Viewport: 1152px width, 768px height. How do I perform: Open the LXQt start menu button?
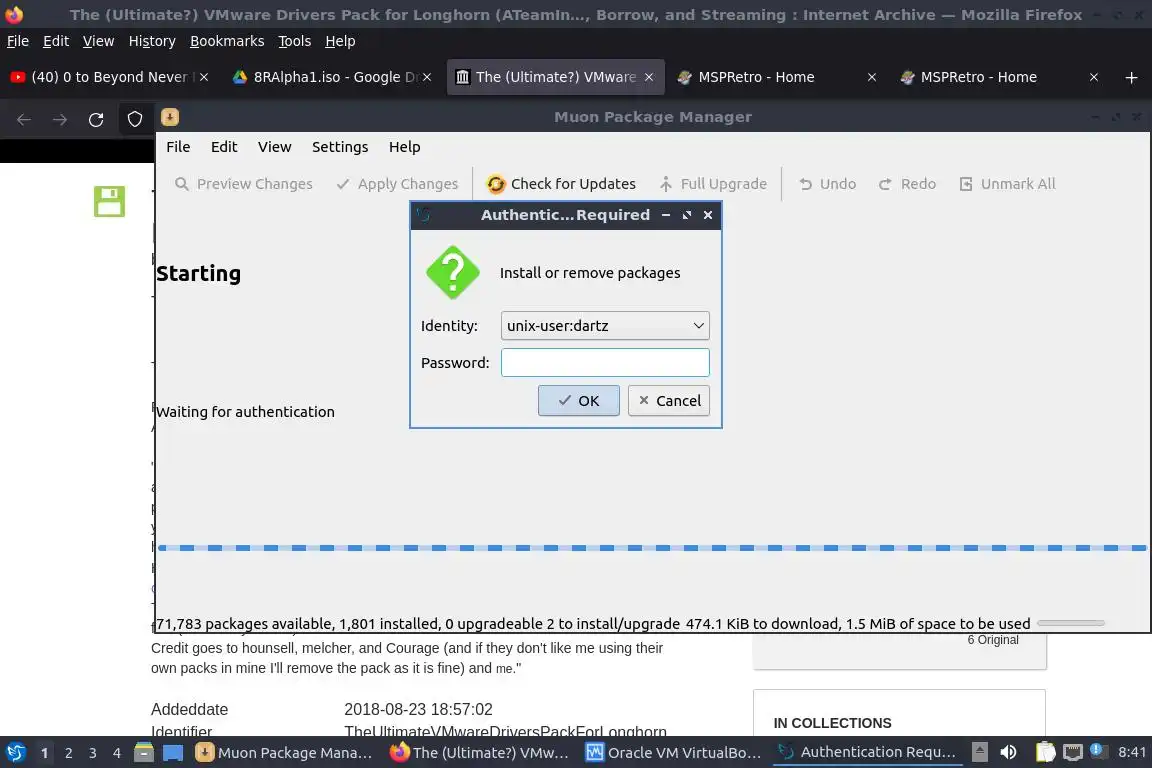coord(15,753)
